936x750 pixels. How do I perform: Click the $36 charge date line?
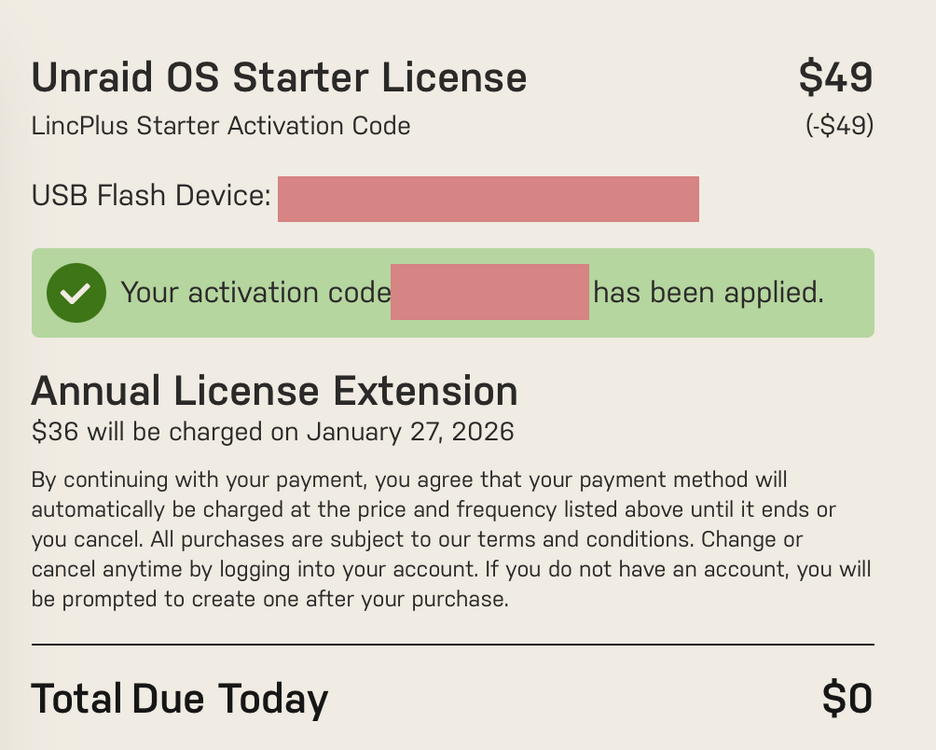272,432
